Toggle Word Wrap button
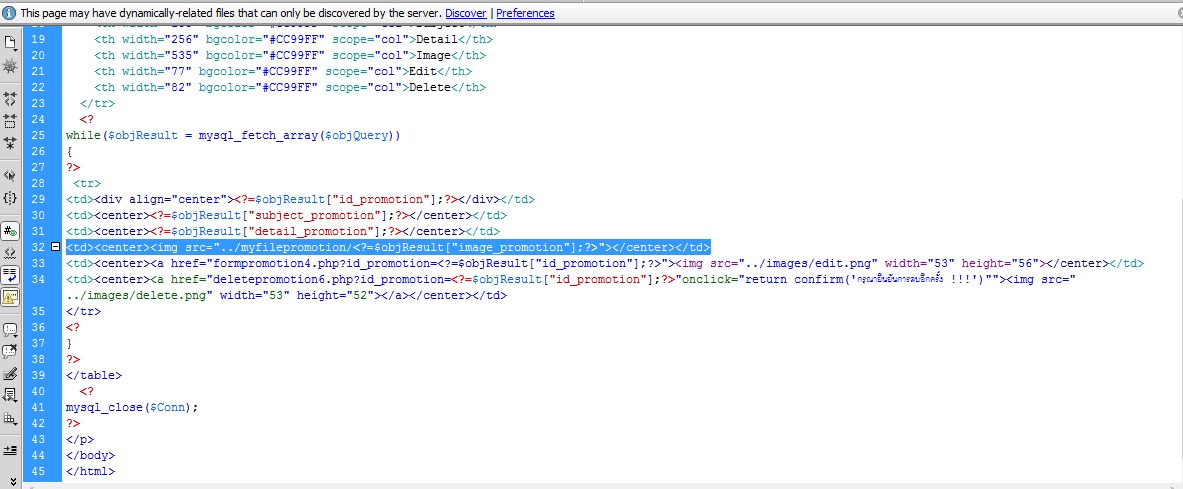 [11, 274]
